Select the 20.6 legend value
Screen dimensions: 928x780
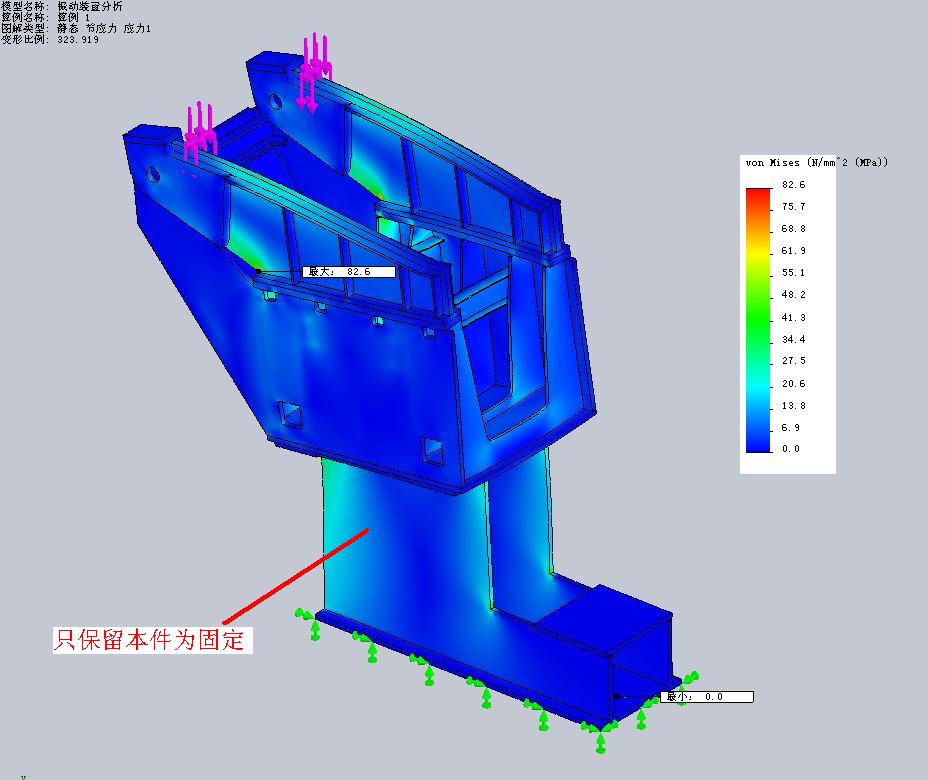pos(793,383)
